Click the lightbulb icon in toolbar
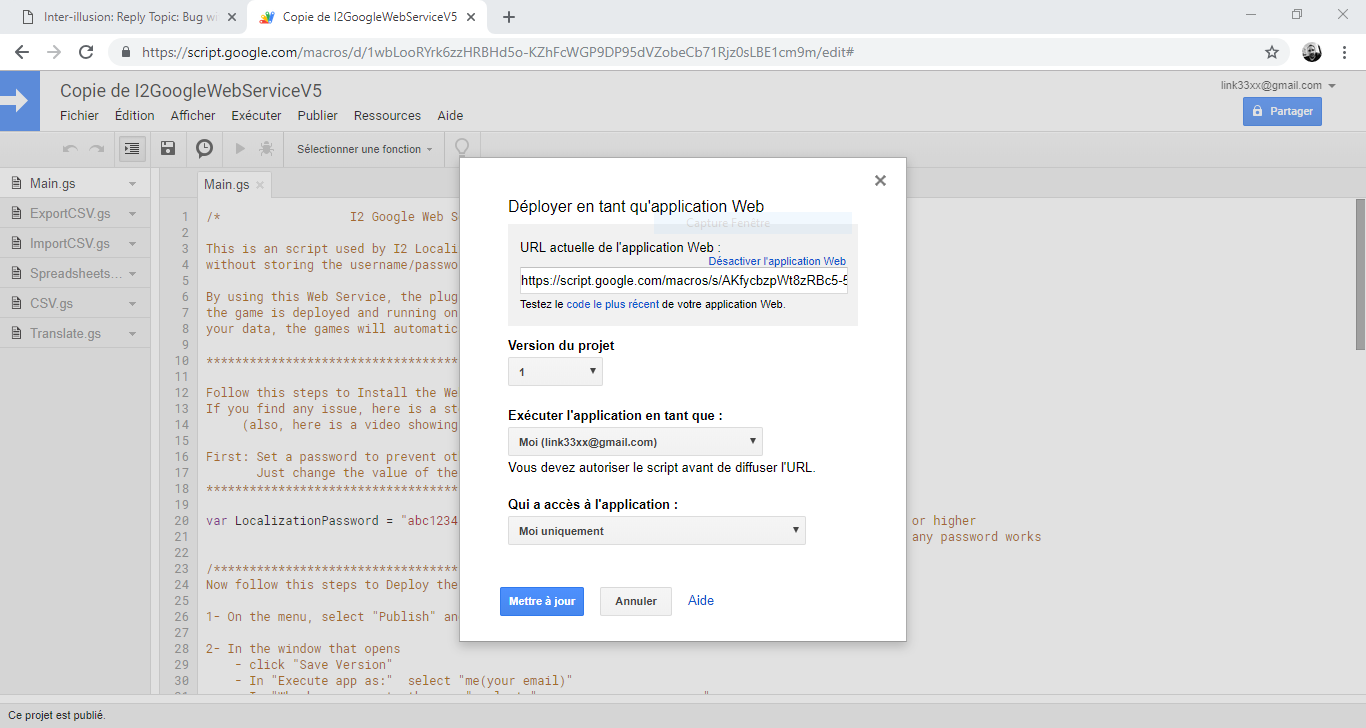The image size is (1366, 728). pos(462,149)
